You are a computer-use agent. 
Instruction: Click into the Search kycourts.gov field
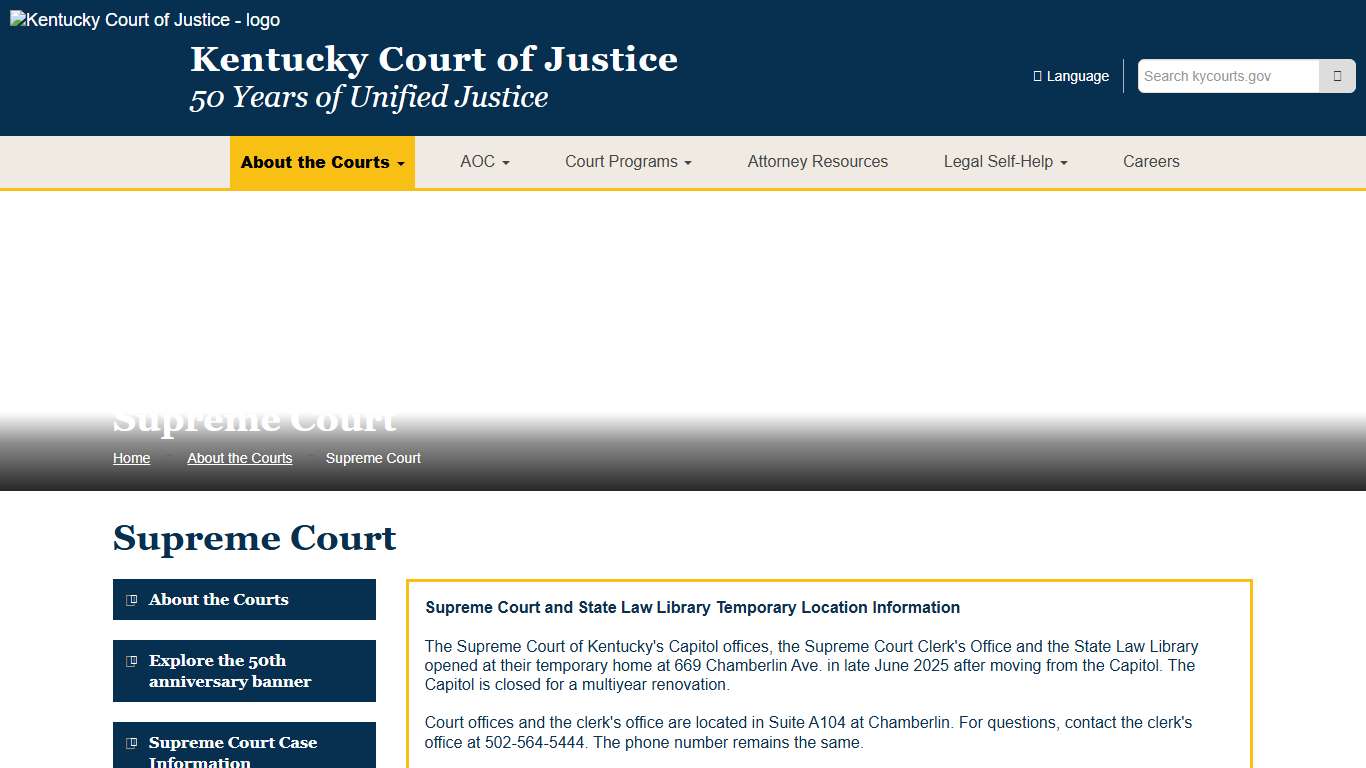1227,75
